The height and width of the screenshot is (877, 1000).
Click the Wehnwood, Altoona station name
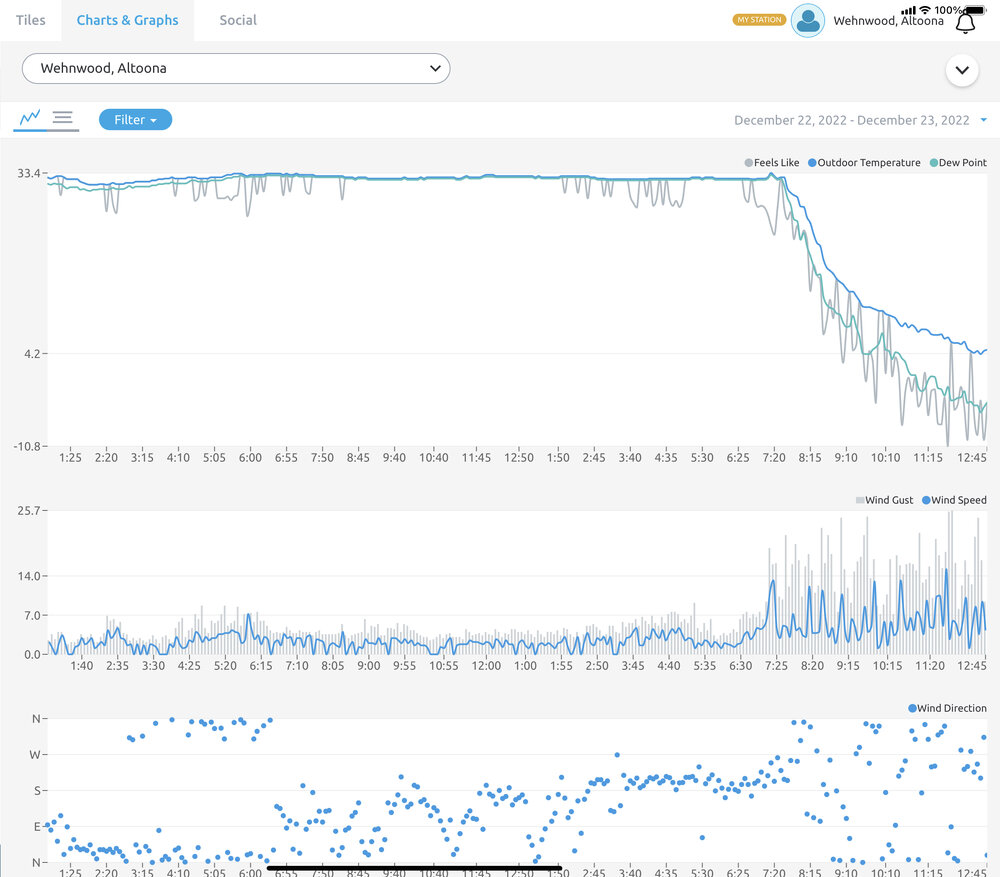coord(887,20)
